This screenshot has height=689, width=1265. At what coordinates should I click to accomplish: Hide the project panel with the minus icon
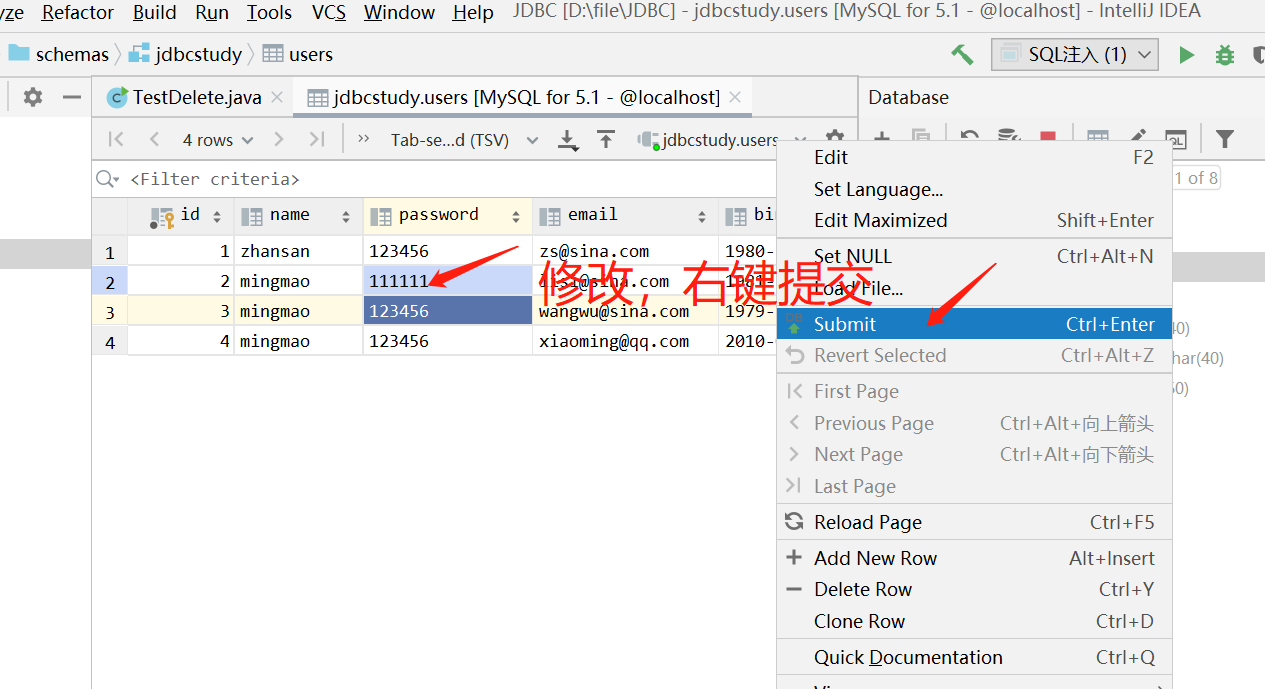(72, 97)
